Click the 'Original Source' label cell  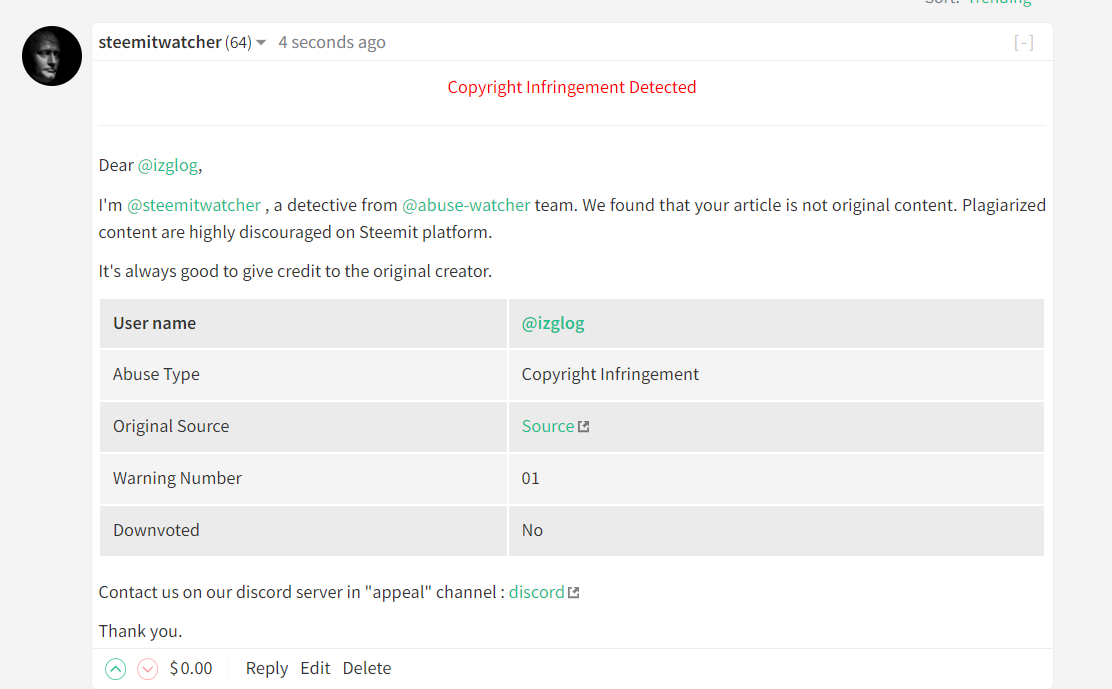(304, 427)
